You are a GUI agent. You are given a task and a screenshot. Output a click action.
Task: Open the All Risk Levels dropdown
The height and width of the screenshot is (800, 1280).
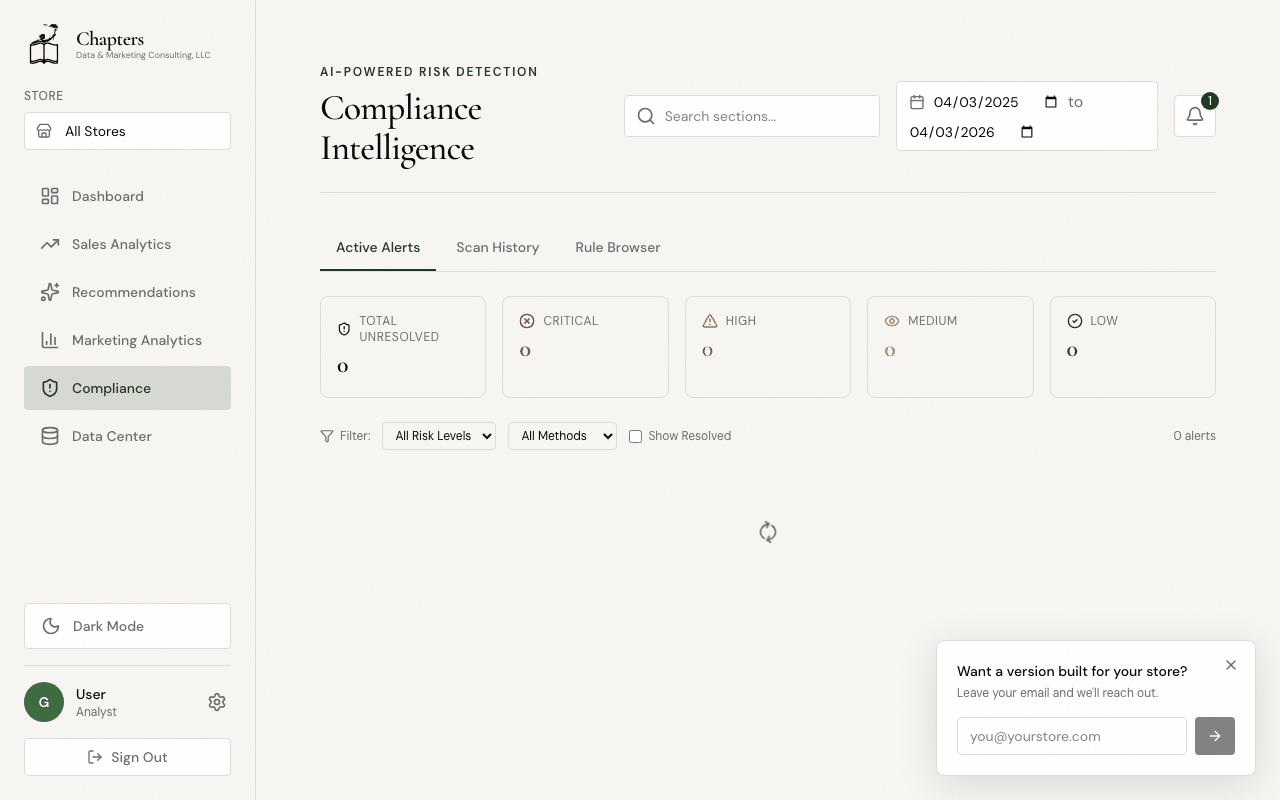click(x=438, y=436)
